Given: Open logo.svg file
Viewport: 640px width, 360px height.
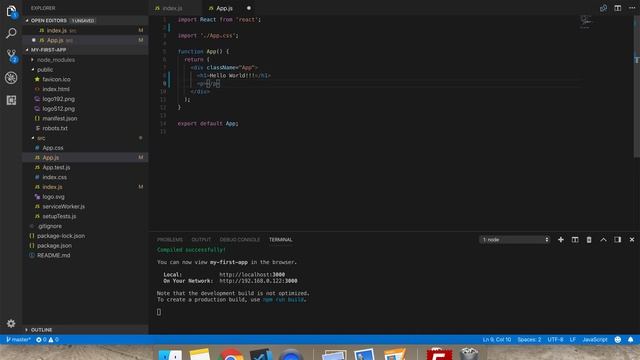Looking at the screenshot, I should pyautogui.click(x=85, y=197).
